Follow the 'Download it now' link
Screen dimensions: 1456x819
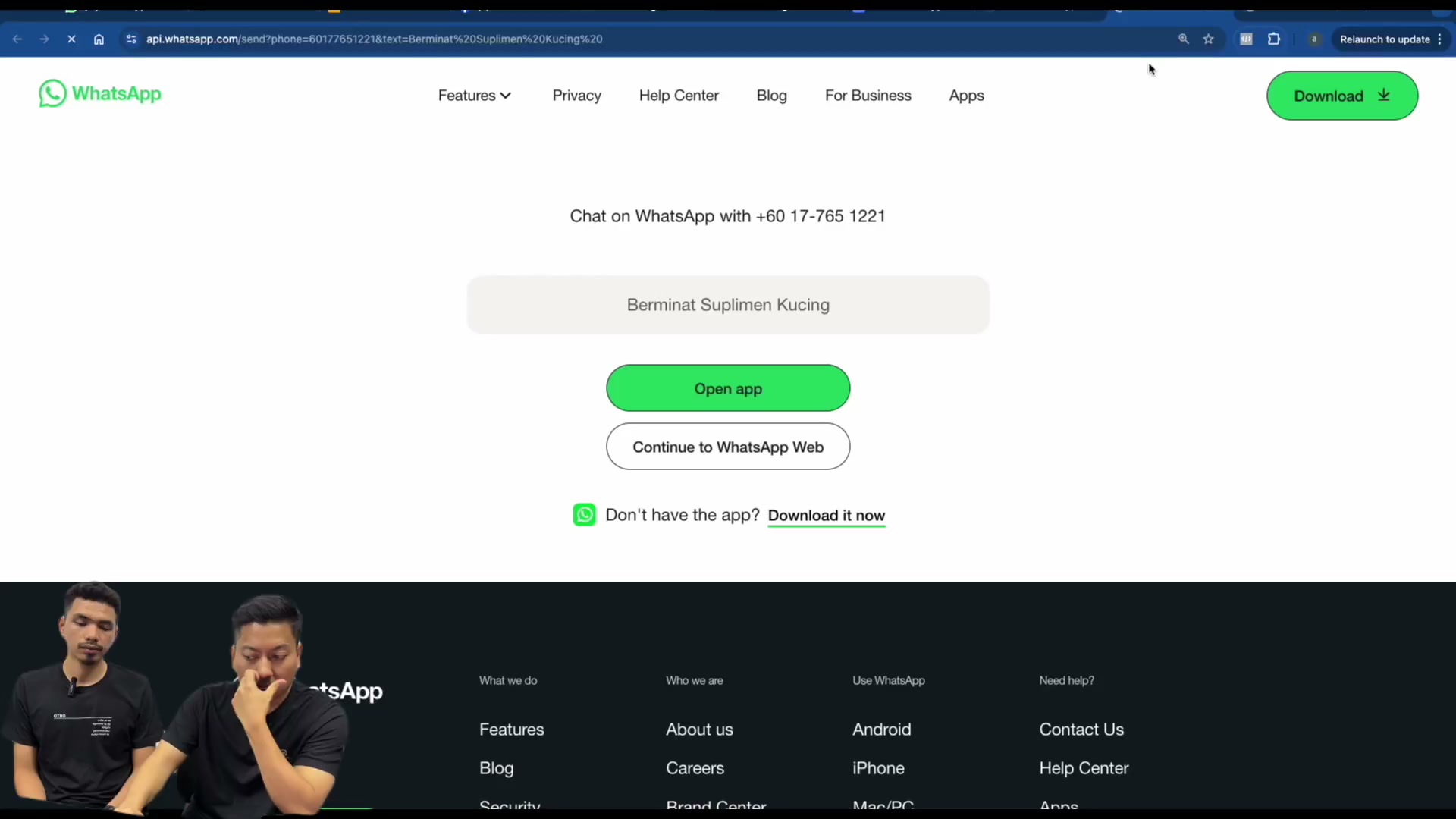point(826,516)
